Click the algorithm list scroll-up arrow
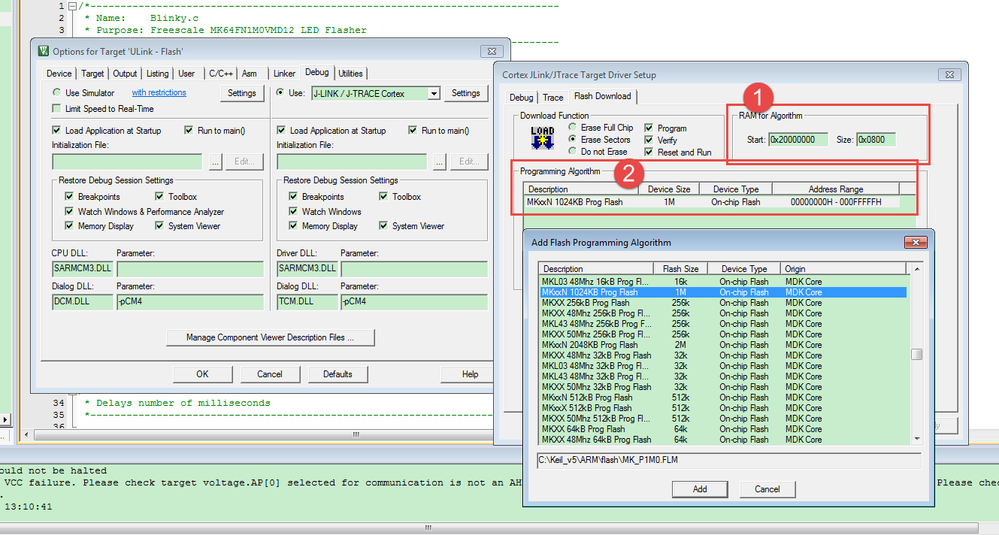 (917, 269)
